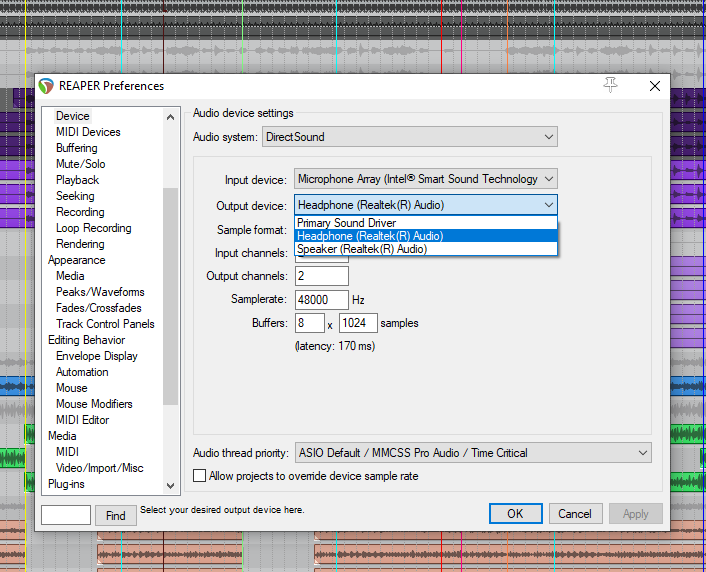
Task: Enable Allow projects to override device sample rate
Action: click(200, 476)
